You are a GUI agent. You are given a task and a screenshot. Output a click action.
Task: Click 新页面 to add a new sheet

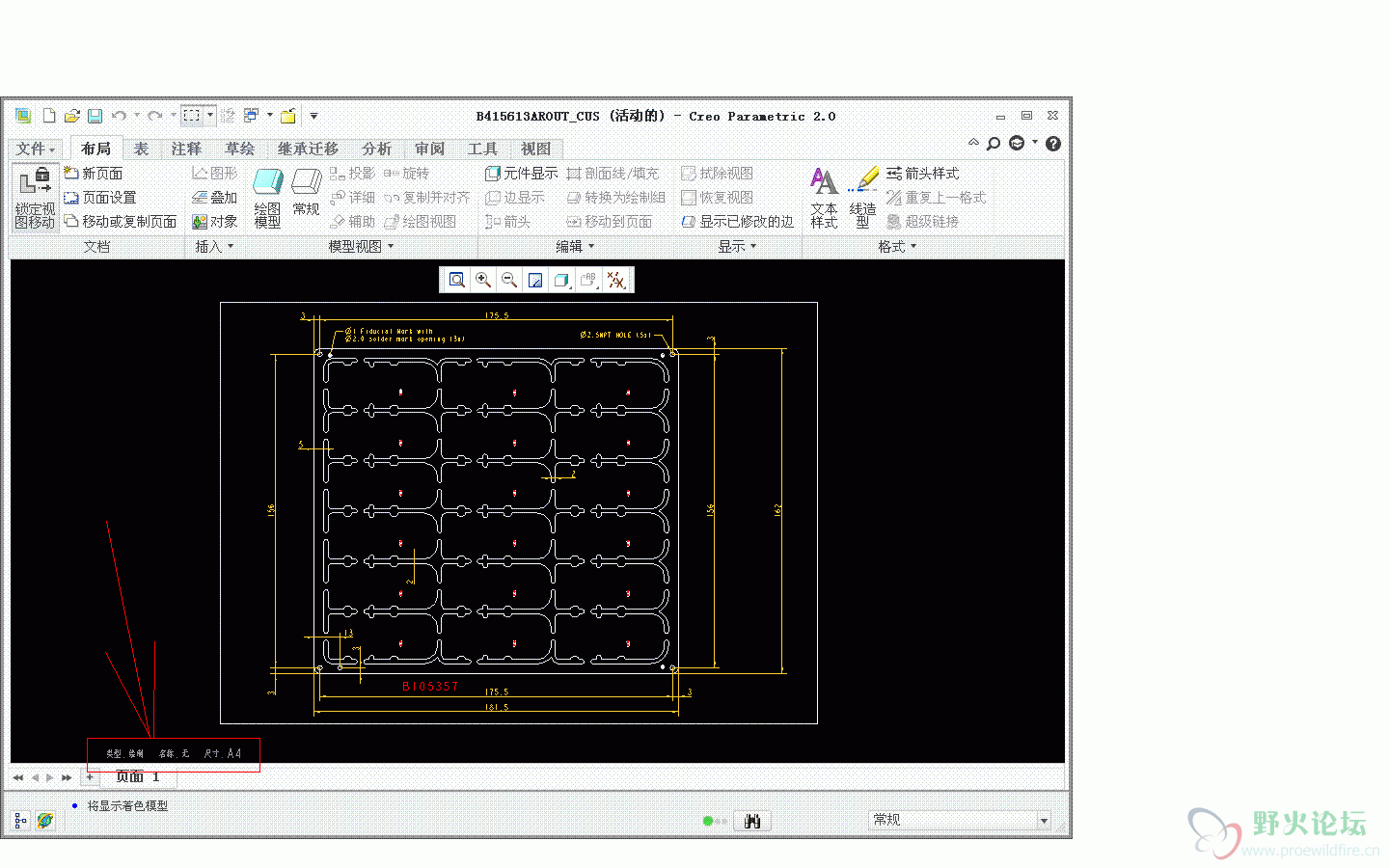tap(94, 173)
